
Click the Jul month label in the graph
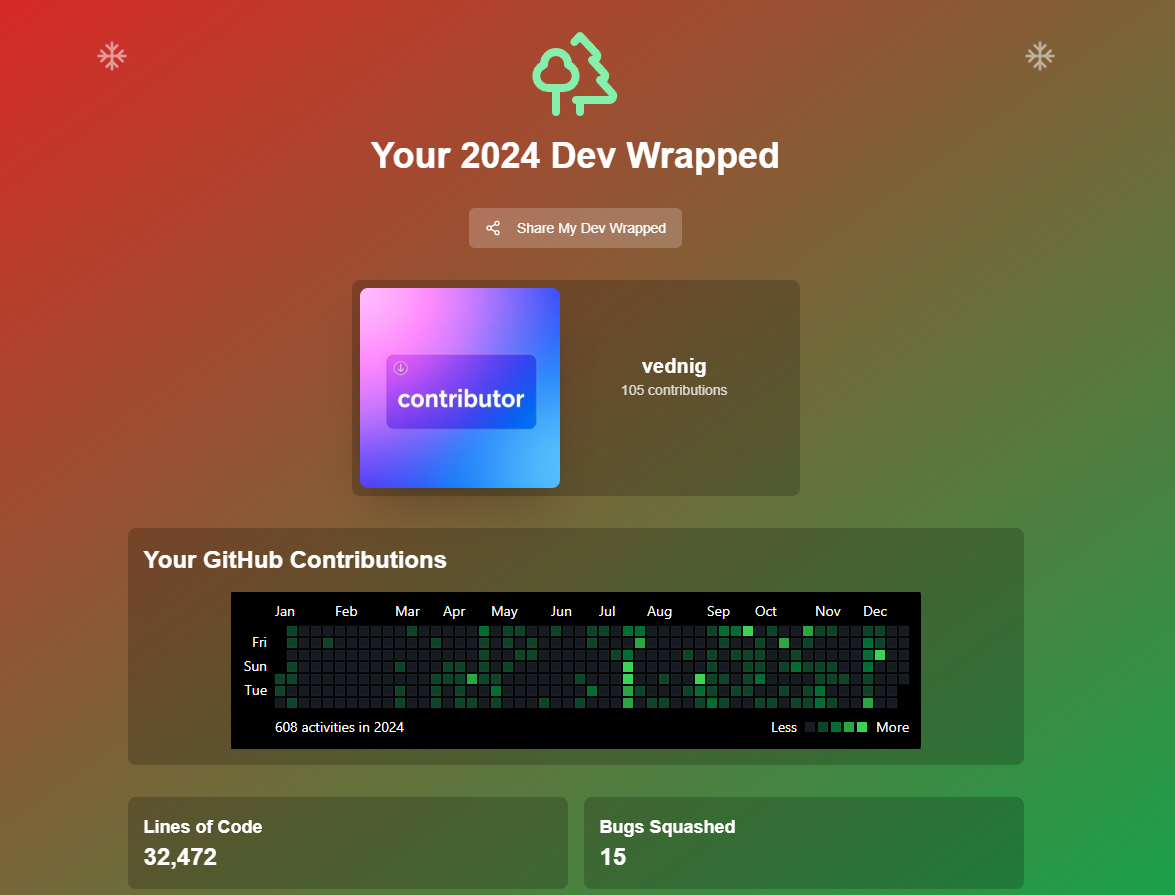coord(607,611)
